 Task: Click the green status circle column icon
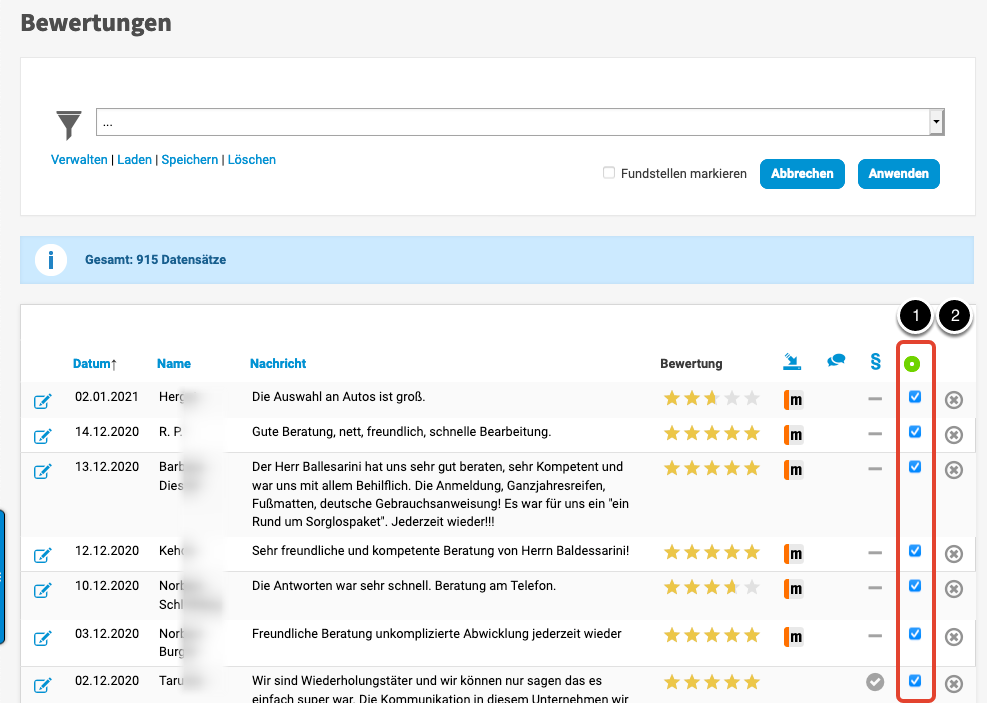912,364
